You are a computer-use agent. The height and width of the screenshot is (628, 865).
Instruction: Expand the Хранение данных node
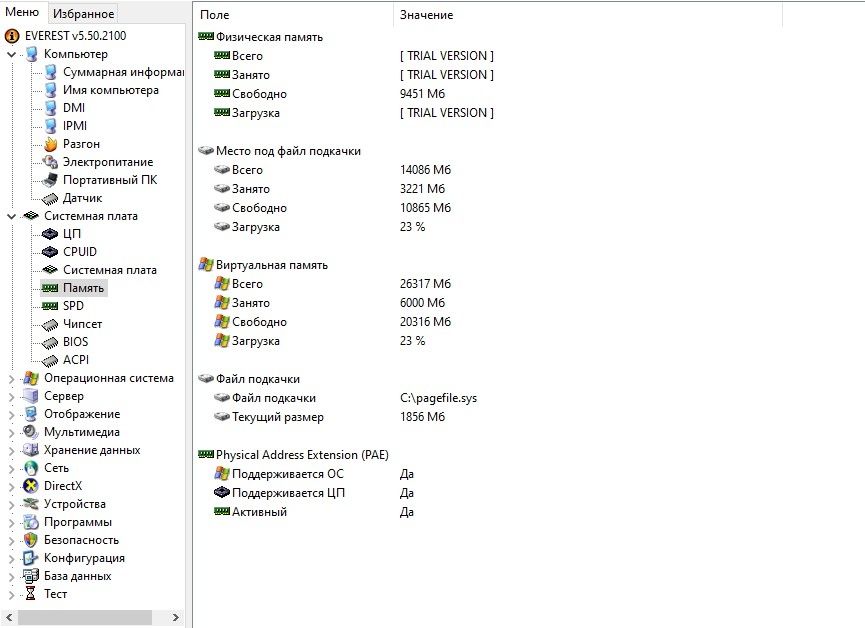pos(11,450)
